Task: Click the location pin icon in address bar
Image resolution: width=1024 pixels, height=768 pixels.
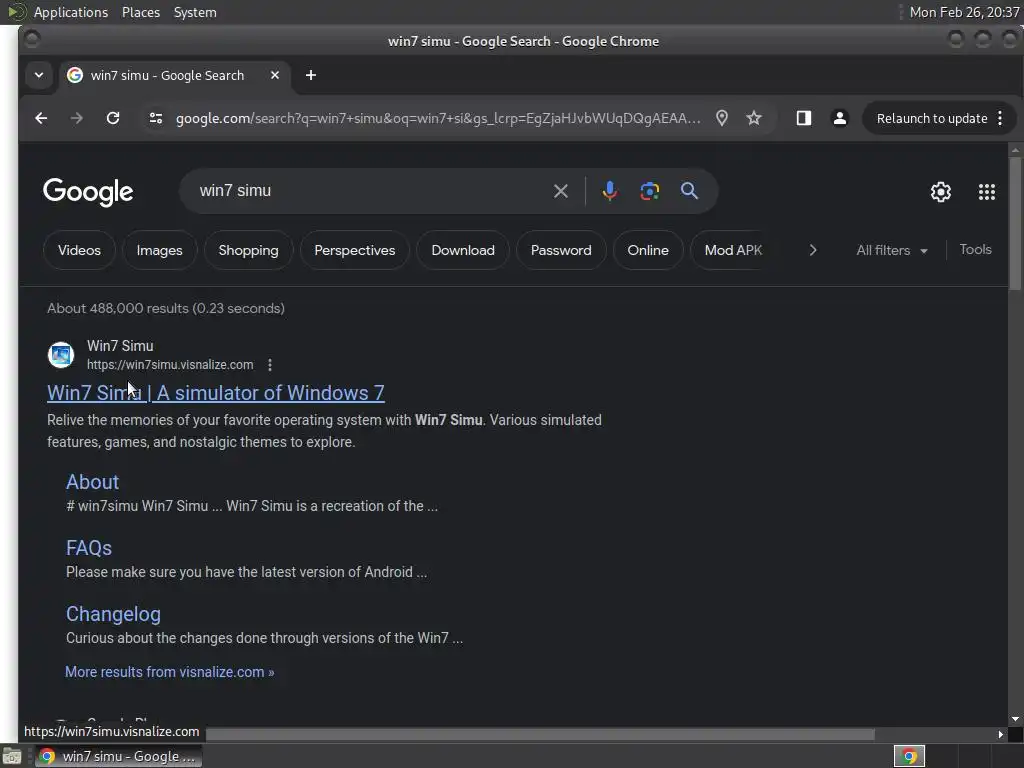Action: click(x=722, y=118)
